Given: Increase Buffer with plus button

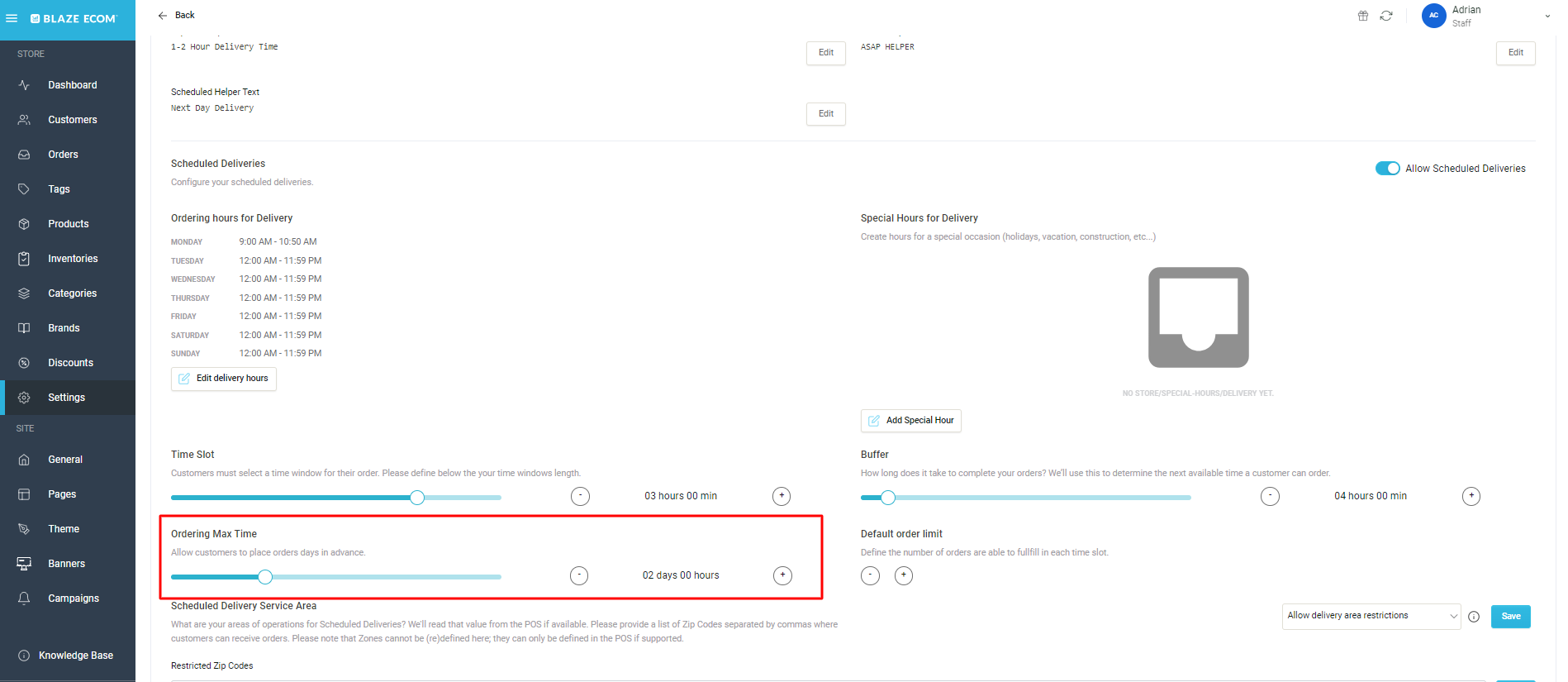Looking at the screenshot, I should pyautogui.click(x=1471, y=496).
